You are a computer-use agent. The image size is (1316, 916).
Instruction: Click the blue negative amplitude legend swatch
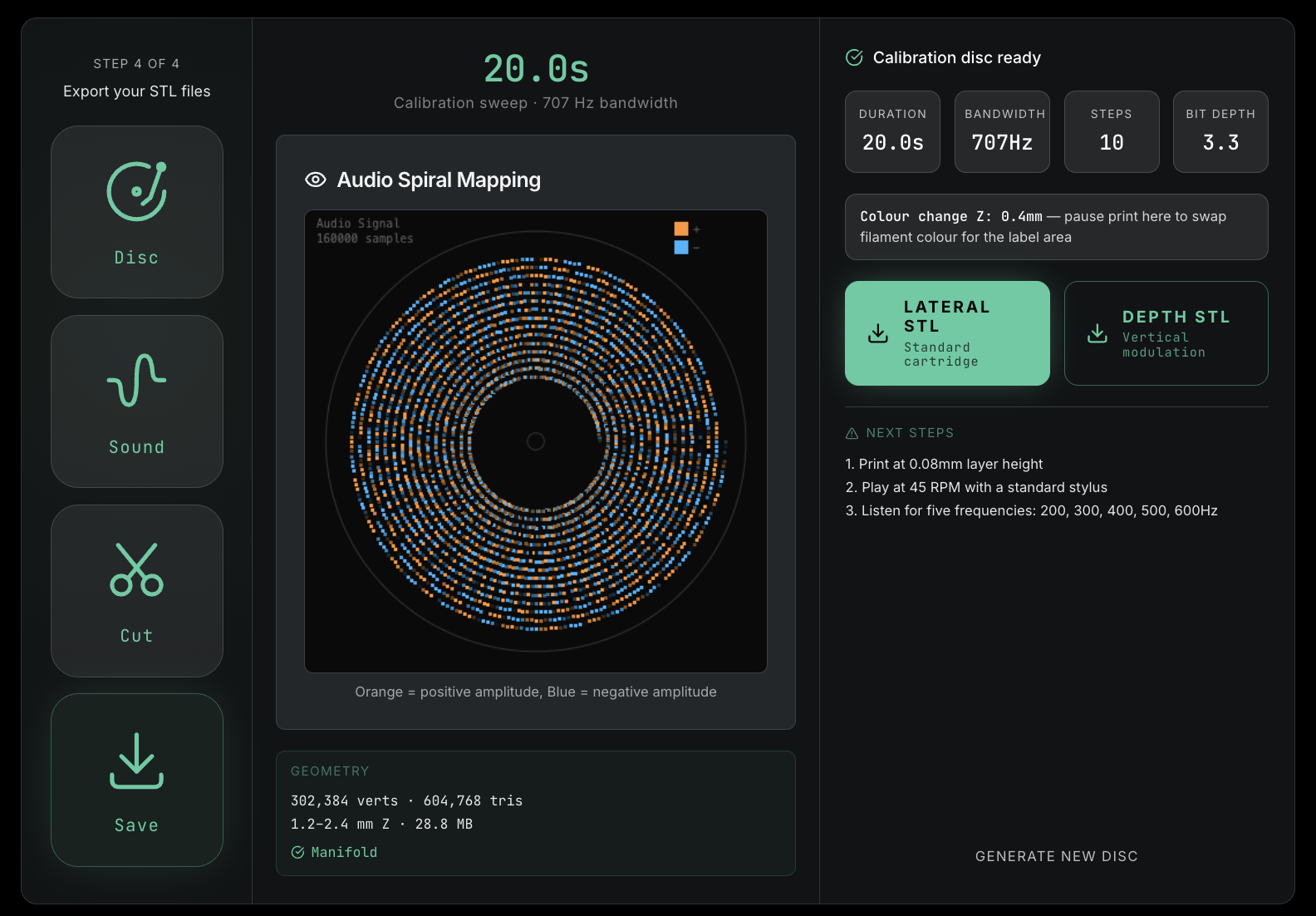681,247
